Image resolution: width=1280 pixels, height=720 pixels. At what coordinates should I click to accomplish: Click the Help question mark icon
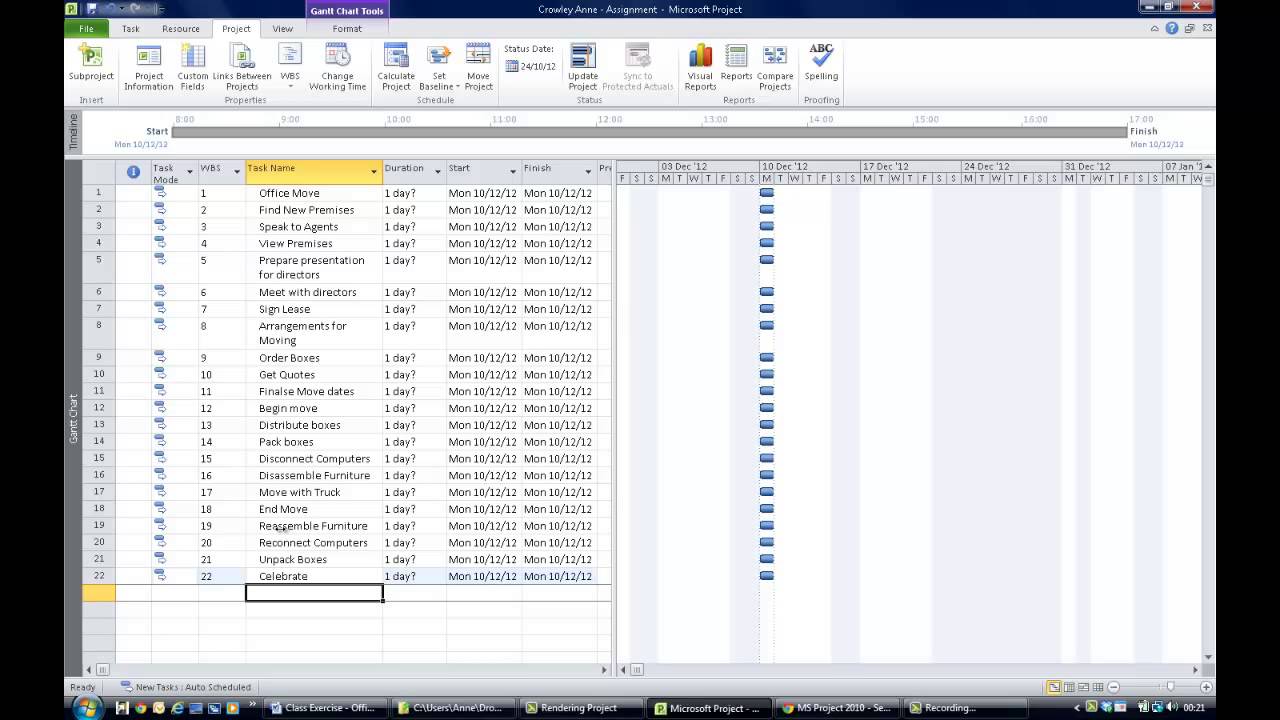point(1172,28)
